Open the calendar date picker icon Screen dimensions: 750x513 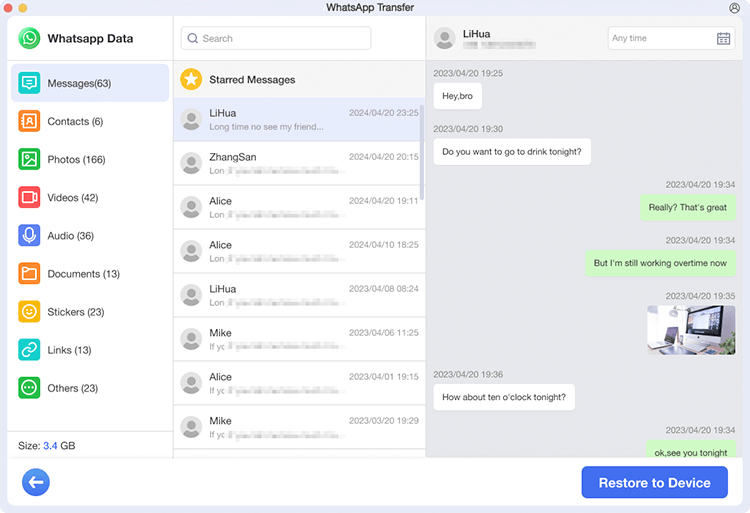(723, 38)
